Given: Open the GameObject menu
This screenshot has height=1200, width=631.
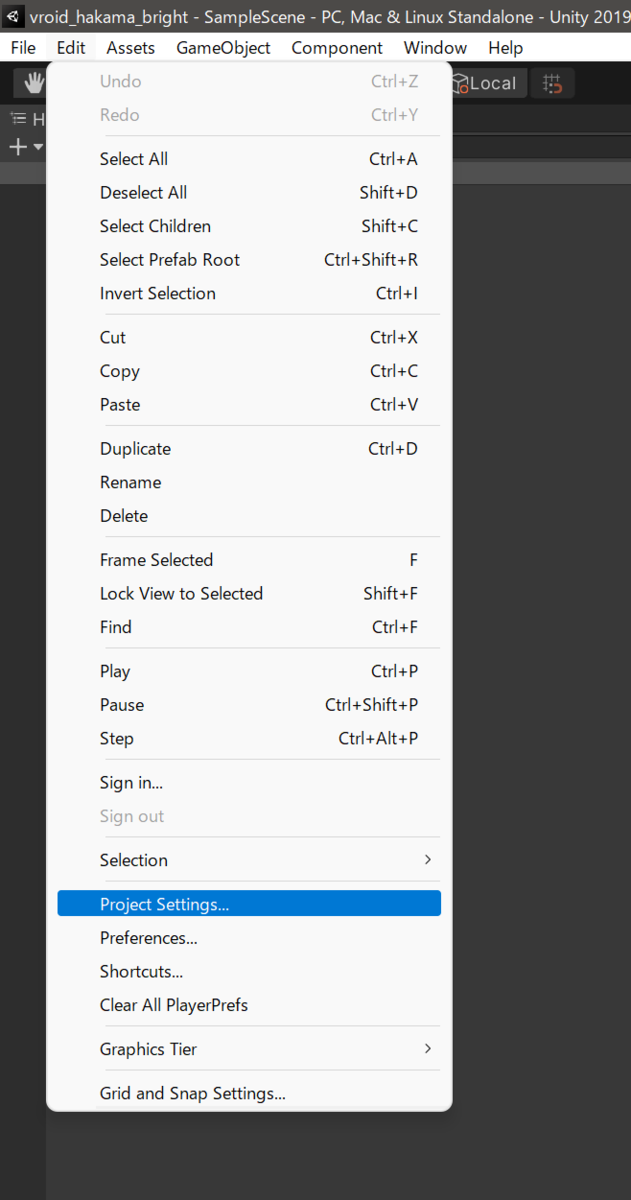Looking at the screenshot, I should [x=223, y=48].
